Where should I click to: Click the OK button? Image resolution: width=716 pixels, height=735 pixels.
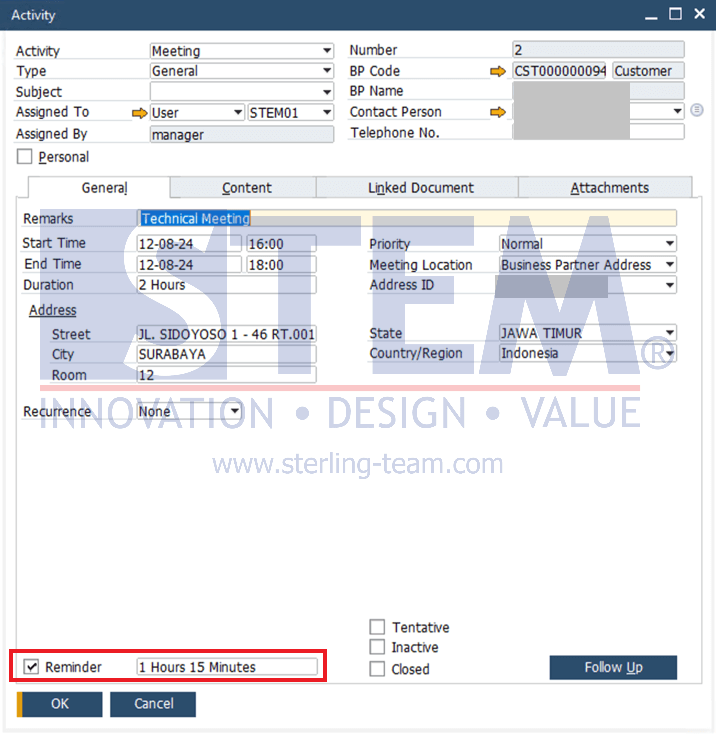[x=60, y=704]
